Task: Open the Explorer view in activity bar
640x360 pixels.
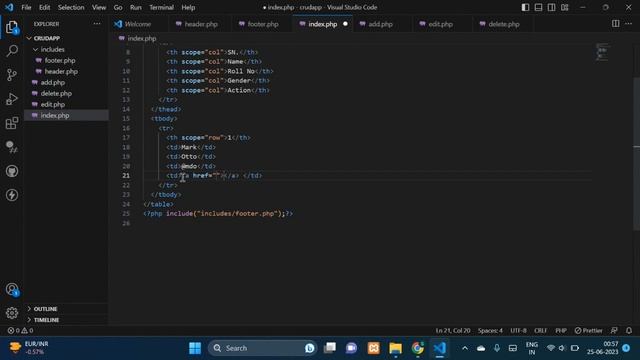Action: coord(12,27)
